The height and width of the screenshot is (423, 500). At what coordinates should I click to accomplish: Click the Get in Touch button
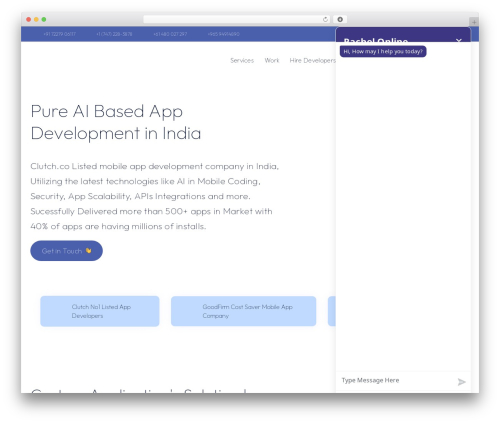[66, 251]
